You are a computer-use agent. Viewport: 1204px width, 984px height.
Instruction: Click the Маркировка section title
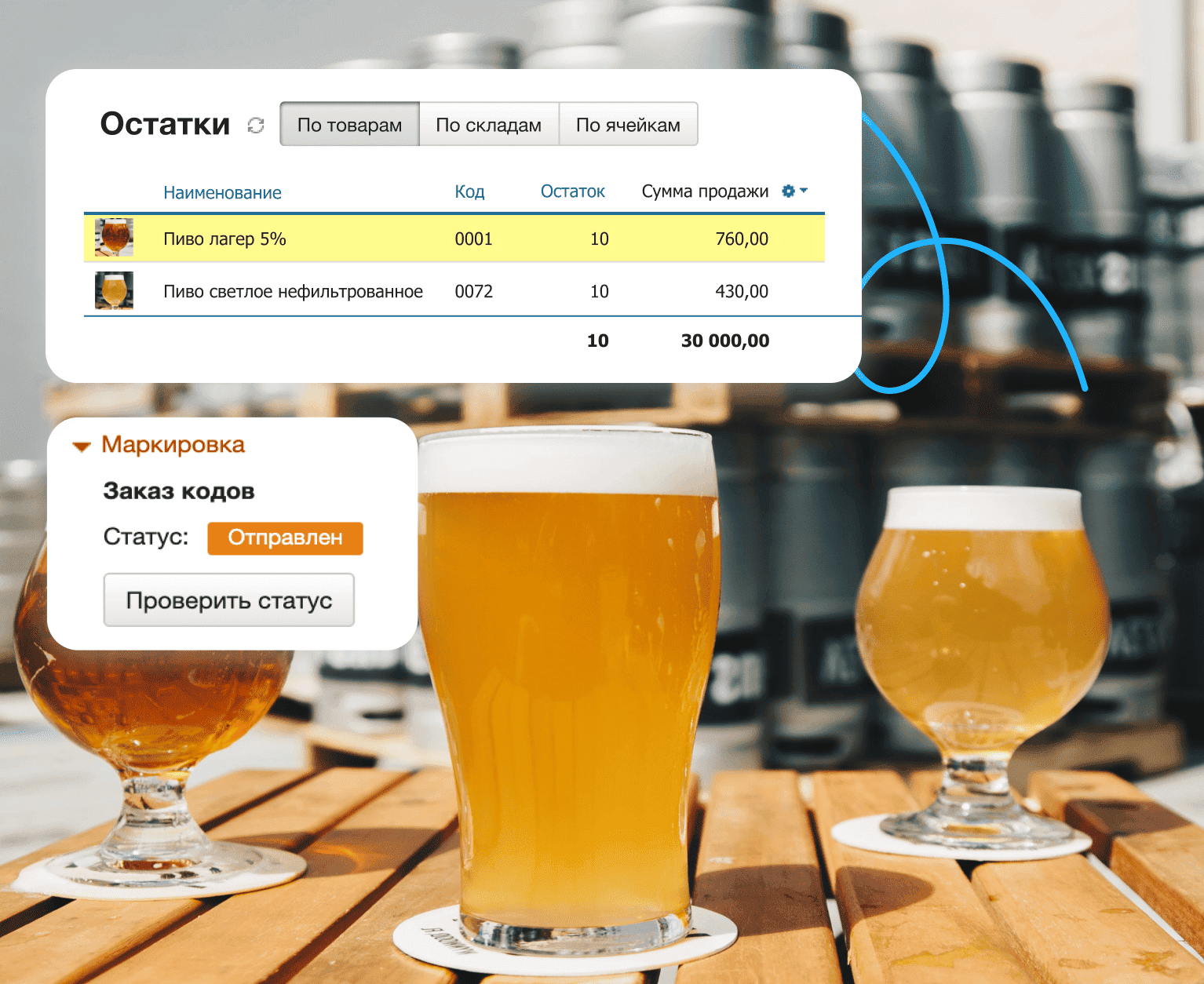click(173, 445)
